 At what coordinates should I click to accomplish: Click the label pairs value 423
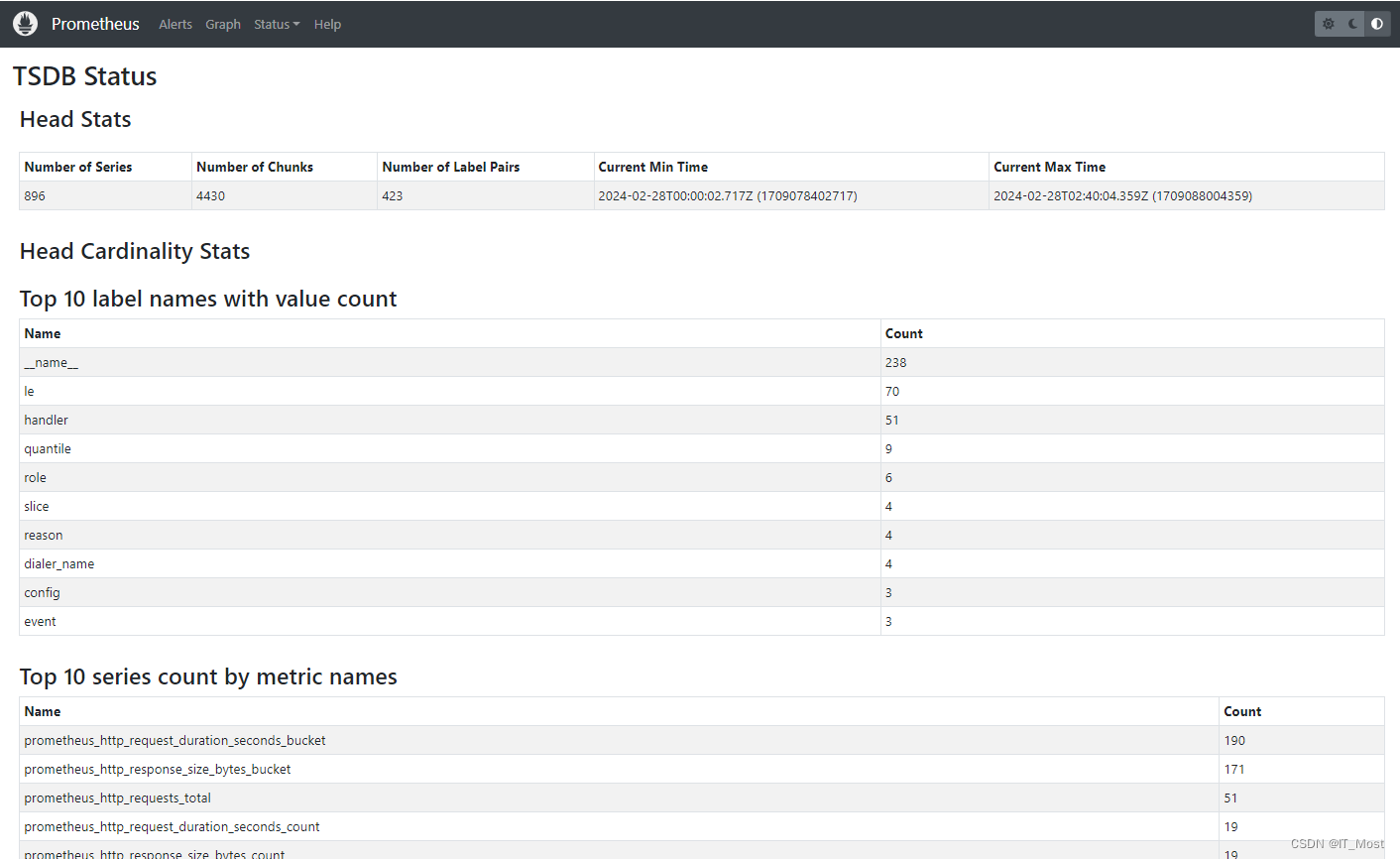click(393, 195)
